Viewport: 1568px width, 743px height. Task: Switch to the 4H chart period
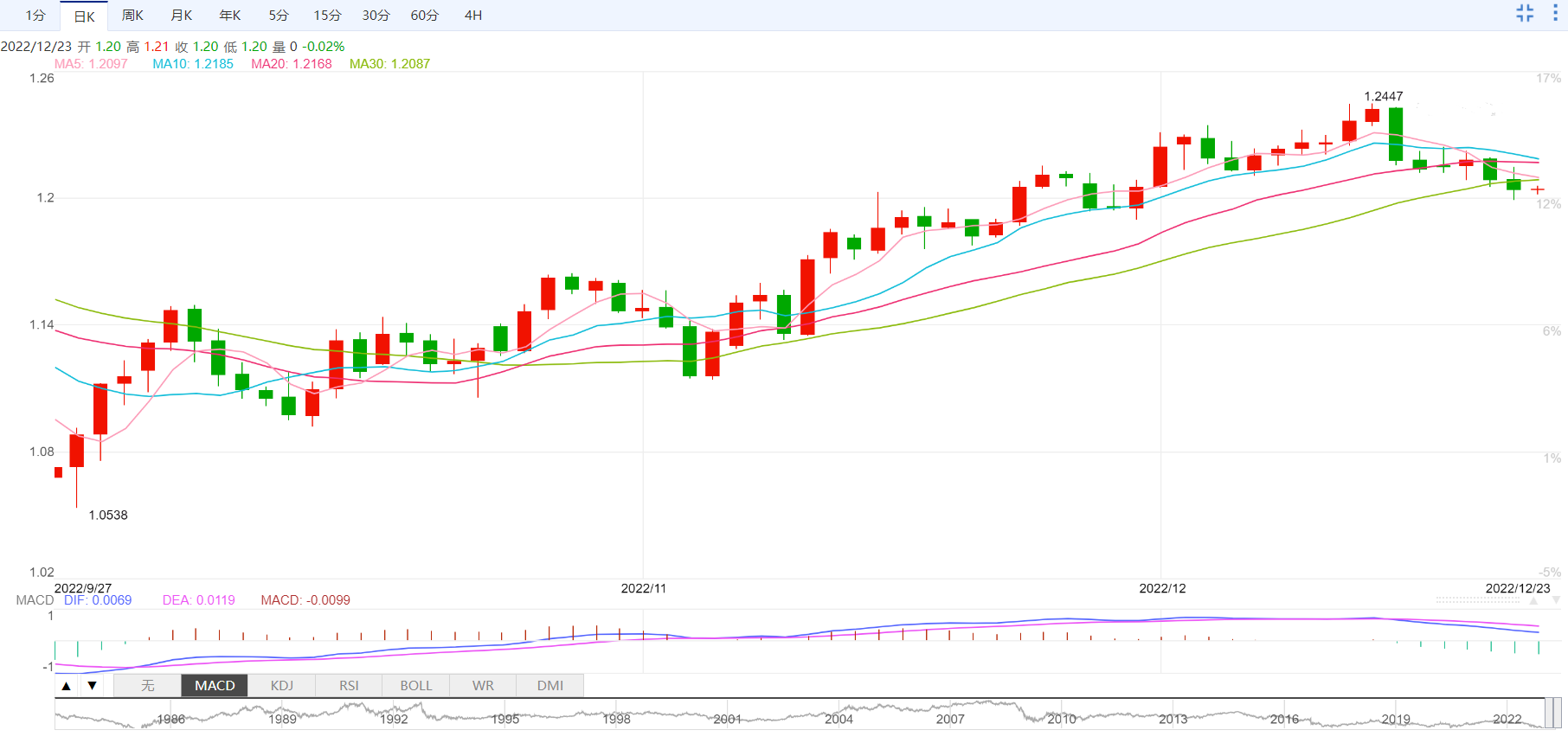point(473,16)
